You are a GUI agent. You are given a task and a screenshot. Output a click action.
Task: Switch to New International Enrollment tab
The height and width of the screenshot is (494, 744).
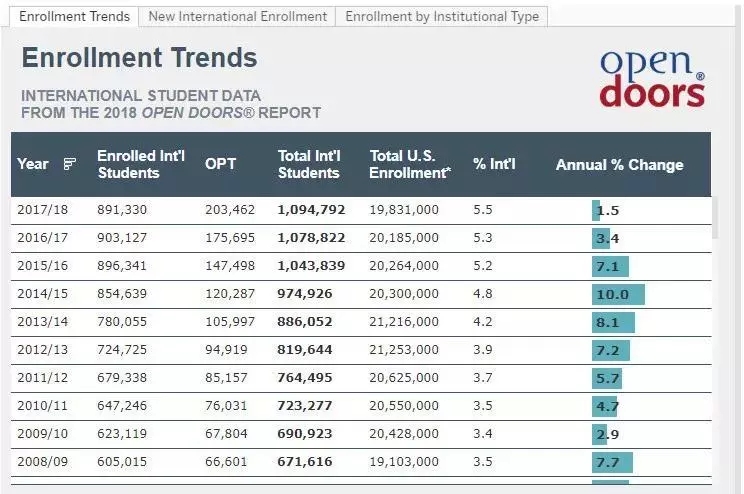pyautogui.click(x=237, y=16)
